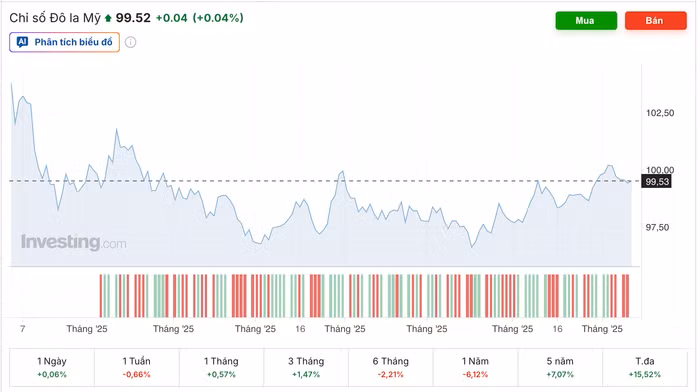The width and height of the screenshot is (700, 392).
Task: Click the red Bán sell button
Action: point(655,21)
